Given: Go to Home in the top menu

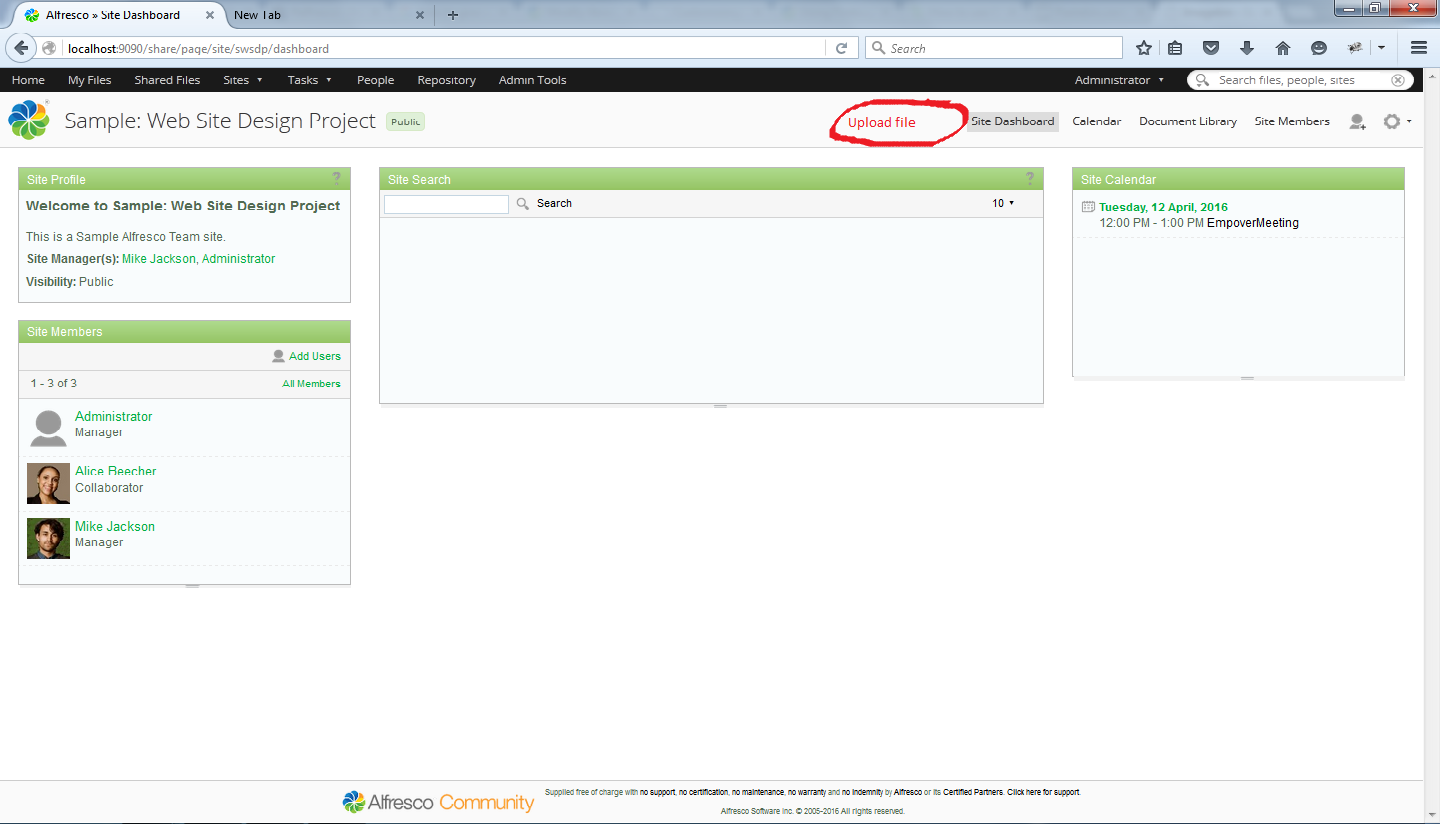Looking at the screenshot, I should pos(28,80).
